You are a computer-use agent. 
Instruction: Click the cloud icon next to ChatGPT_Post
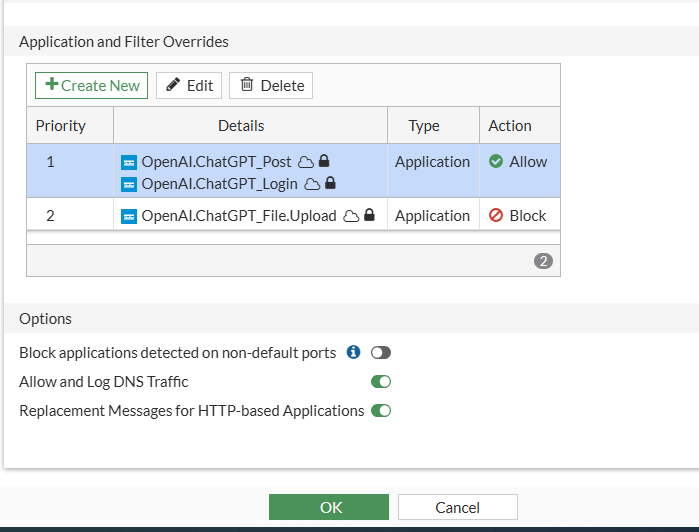pyautogui.click(x=306, y=161)
